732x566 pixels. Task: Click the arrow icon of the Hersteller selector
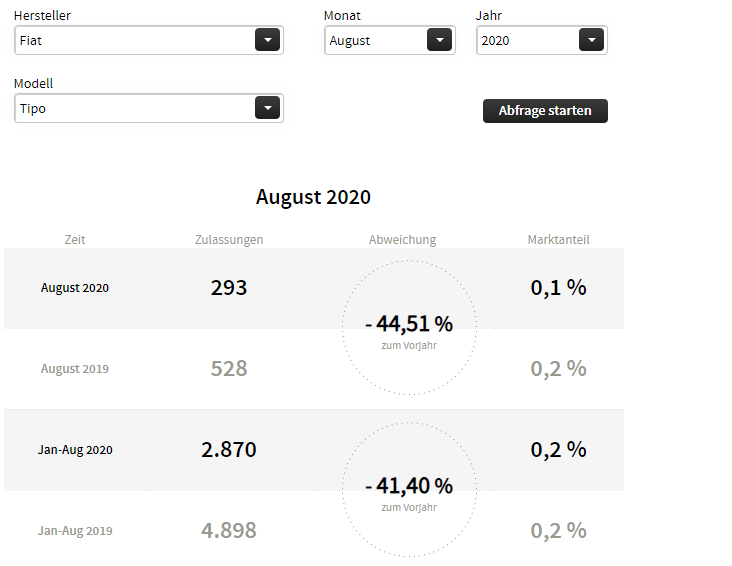[x=267, y=40]
